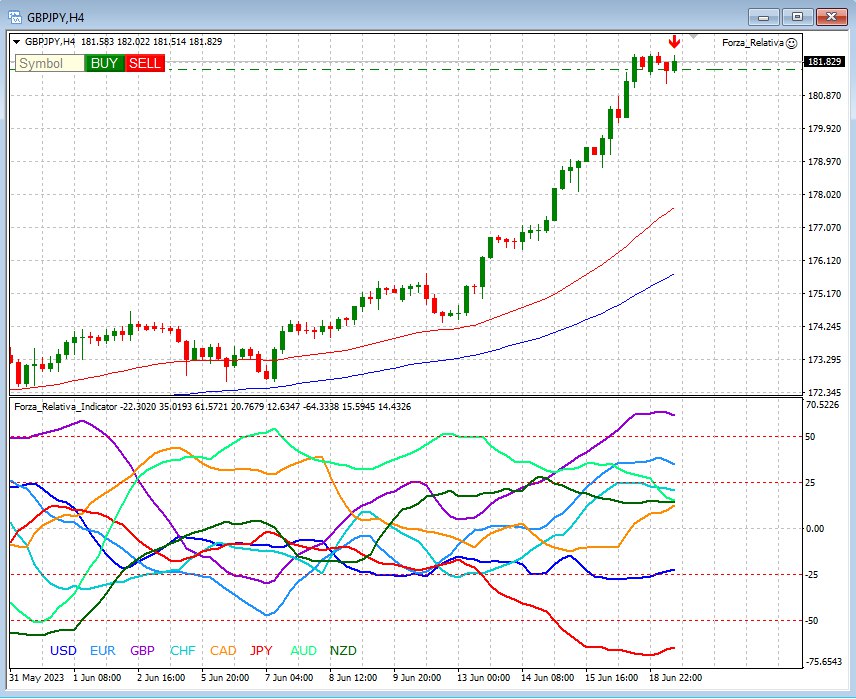
Task: Click the 14 Jun 08:00 time label
Action: point(548,678)
